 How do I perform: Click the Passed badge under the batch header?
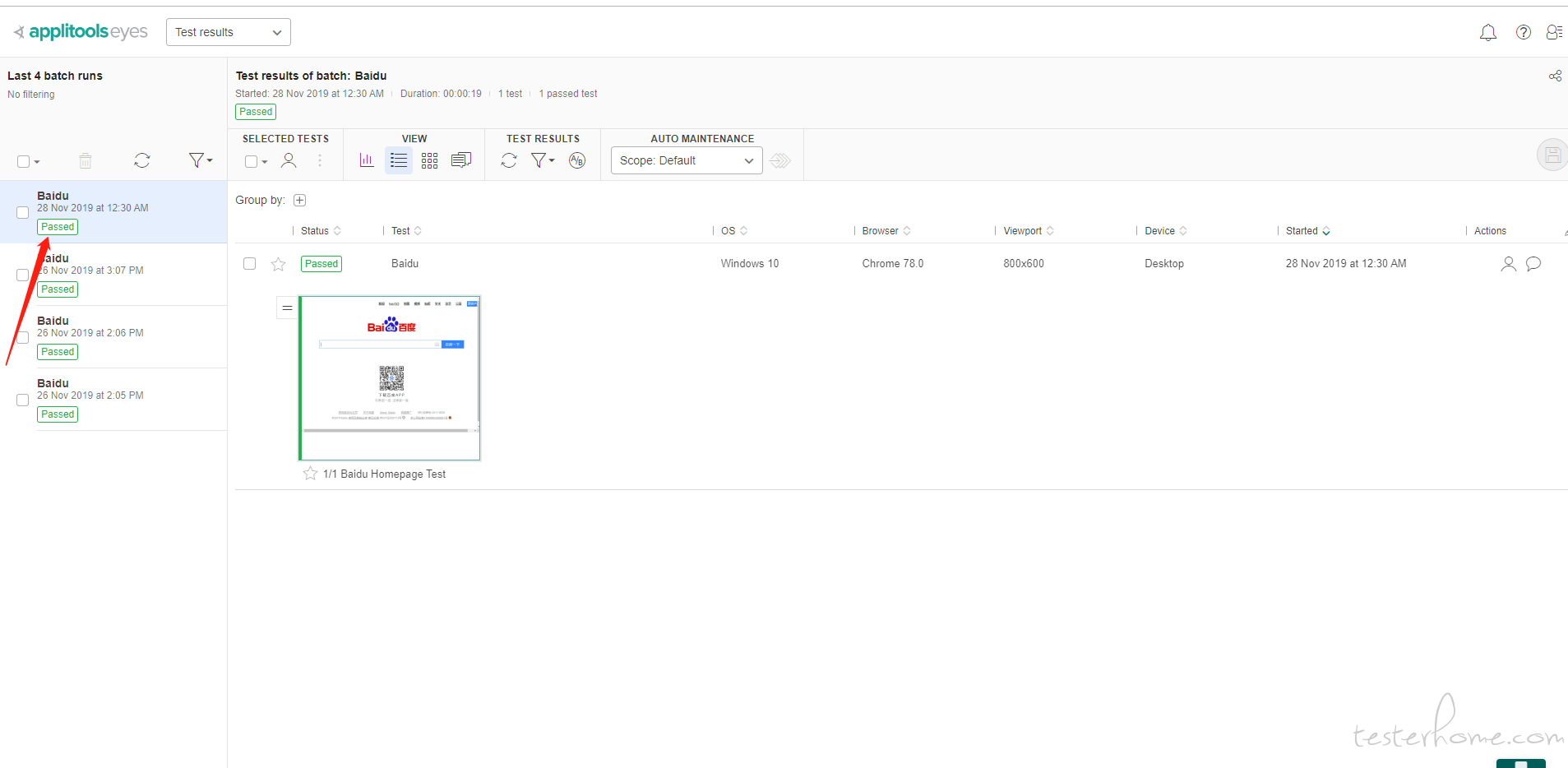[256, 112]
